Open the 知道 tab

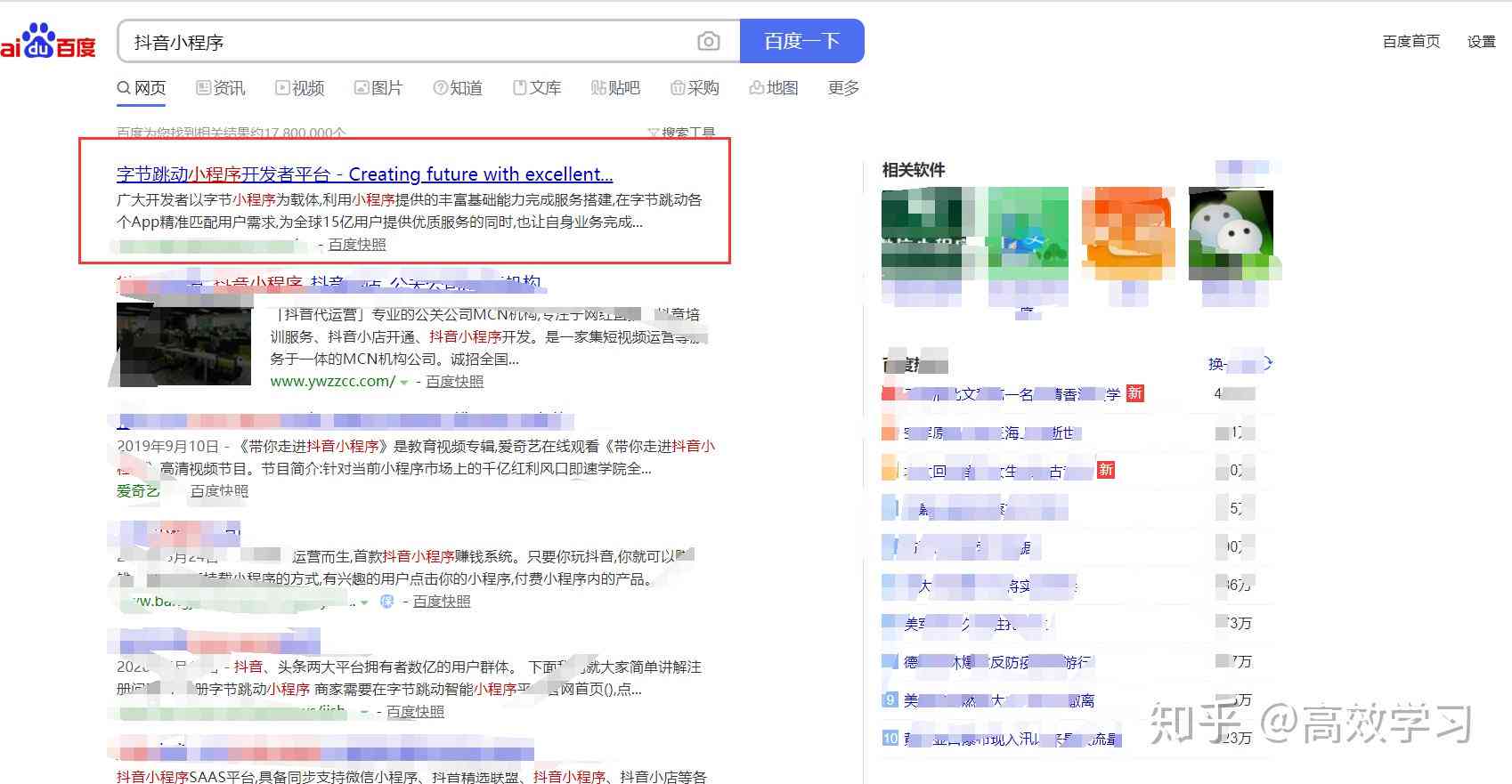click(x=458, y=87)
